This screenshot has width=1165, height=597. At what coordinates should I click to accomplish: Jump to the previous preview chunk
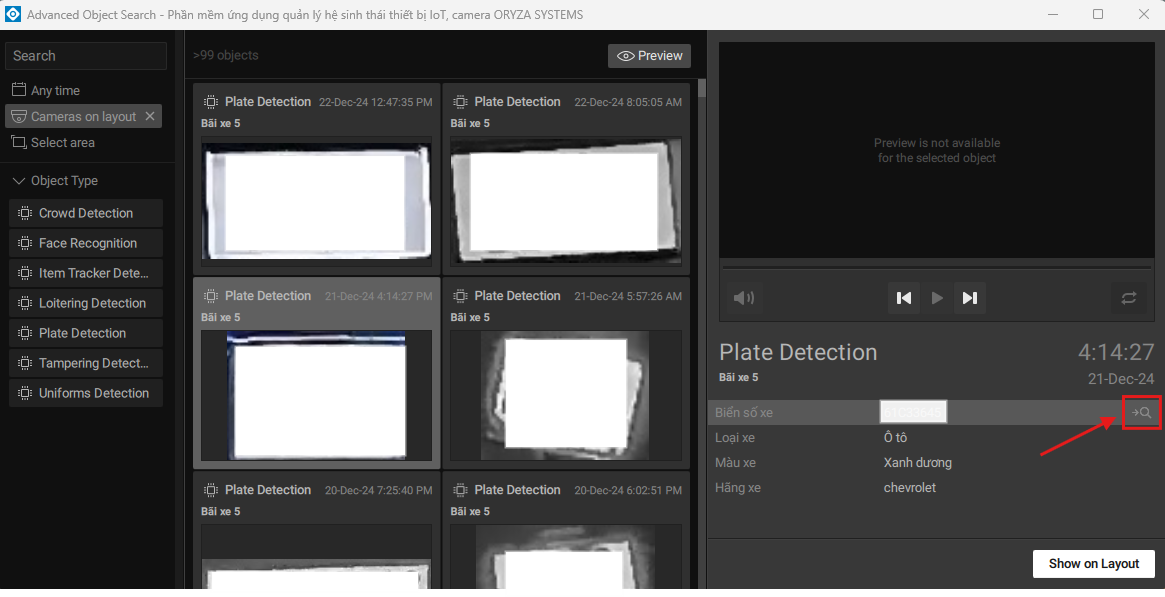coord(903,298)
